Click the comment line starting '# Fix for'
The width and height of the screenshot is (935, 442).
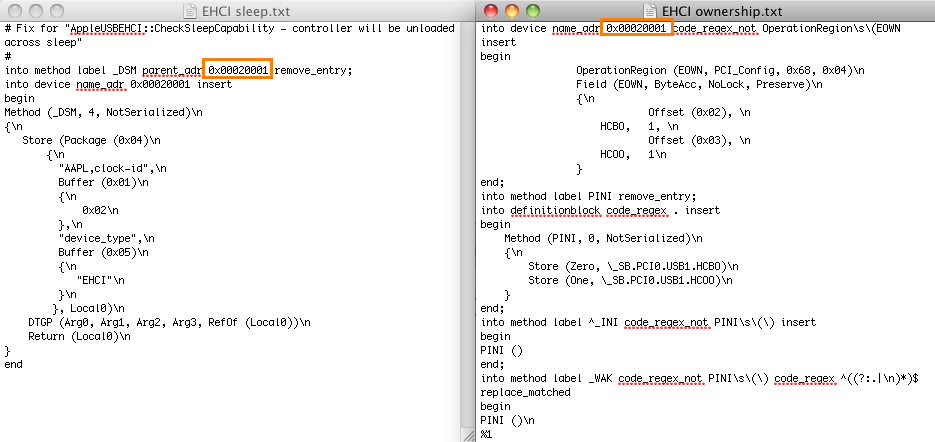coord(230,29)
